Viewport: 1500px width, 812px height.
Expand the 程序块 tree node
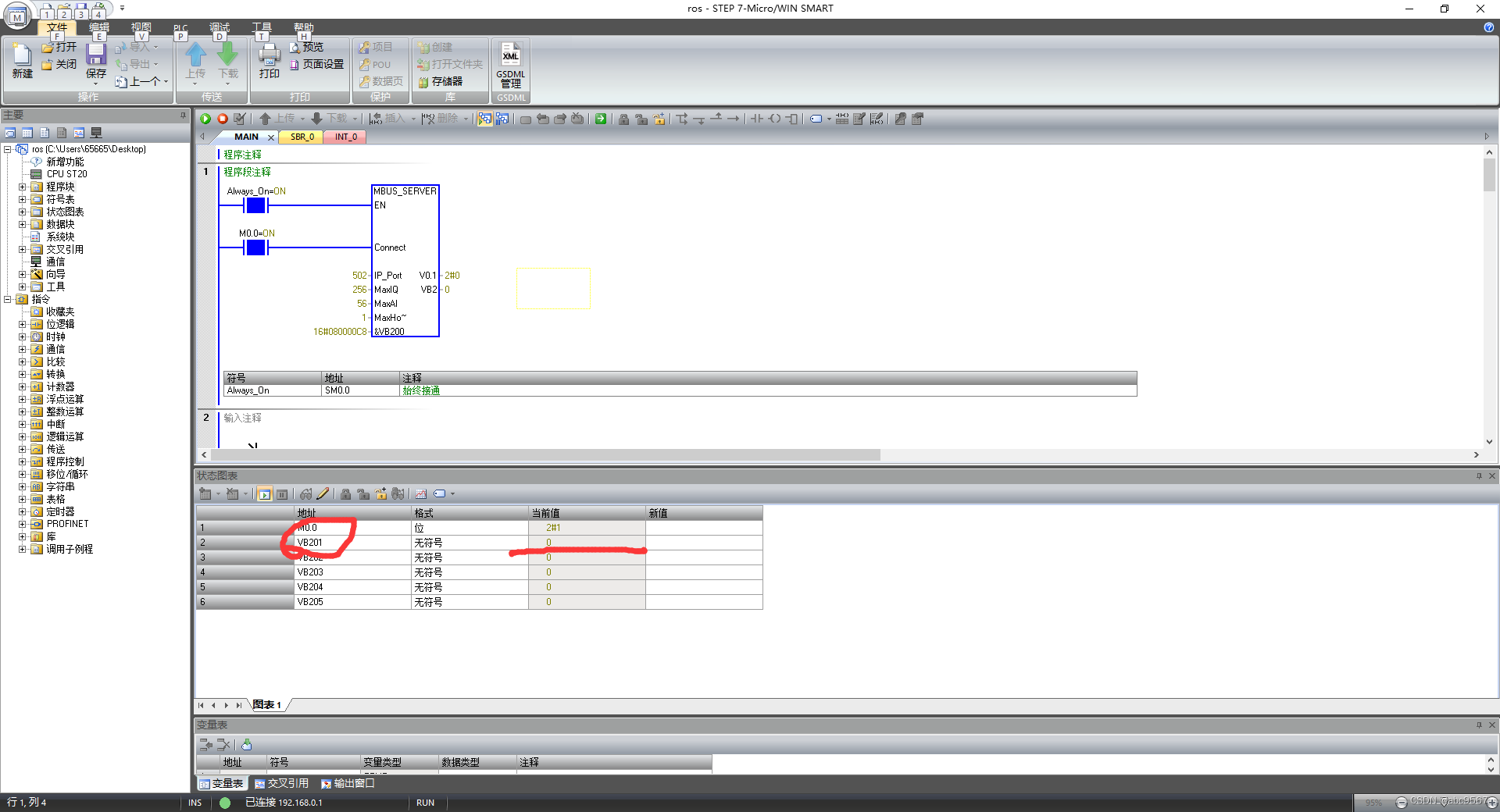23,187
